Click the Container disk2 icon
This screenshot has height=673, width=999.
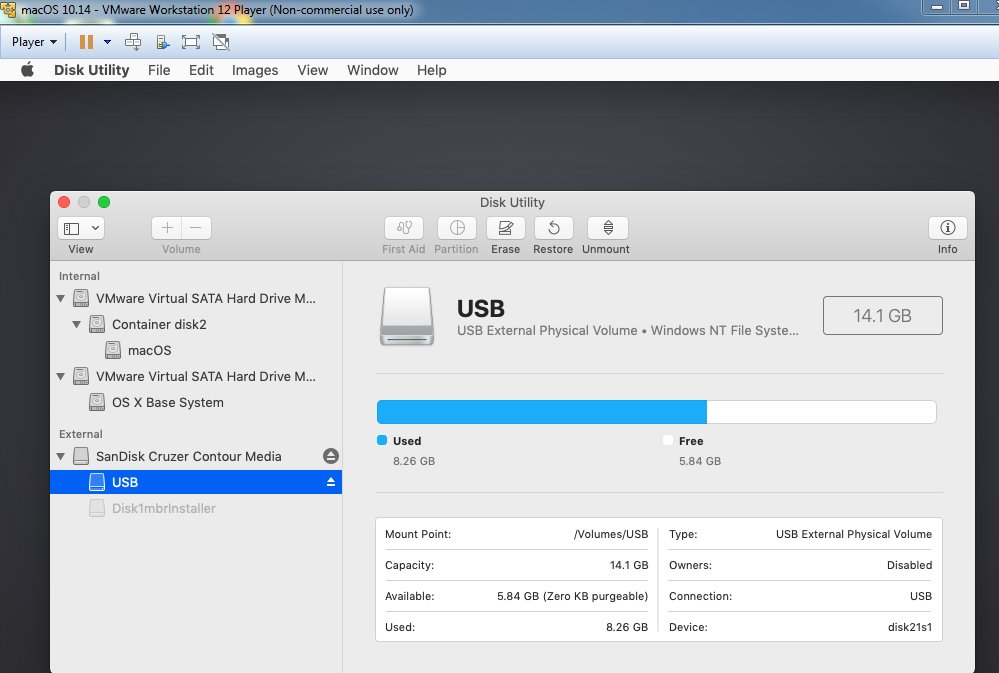click(97, 324)
